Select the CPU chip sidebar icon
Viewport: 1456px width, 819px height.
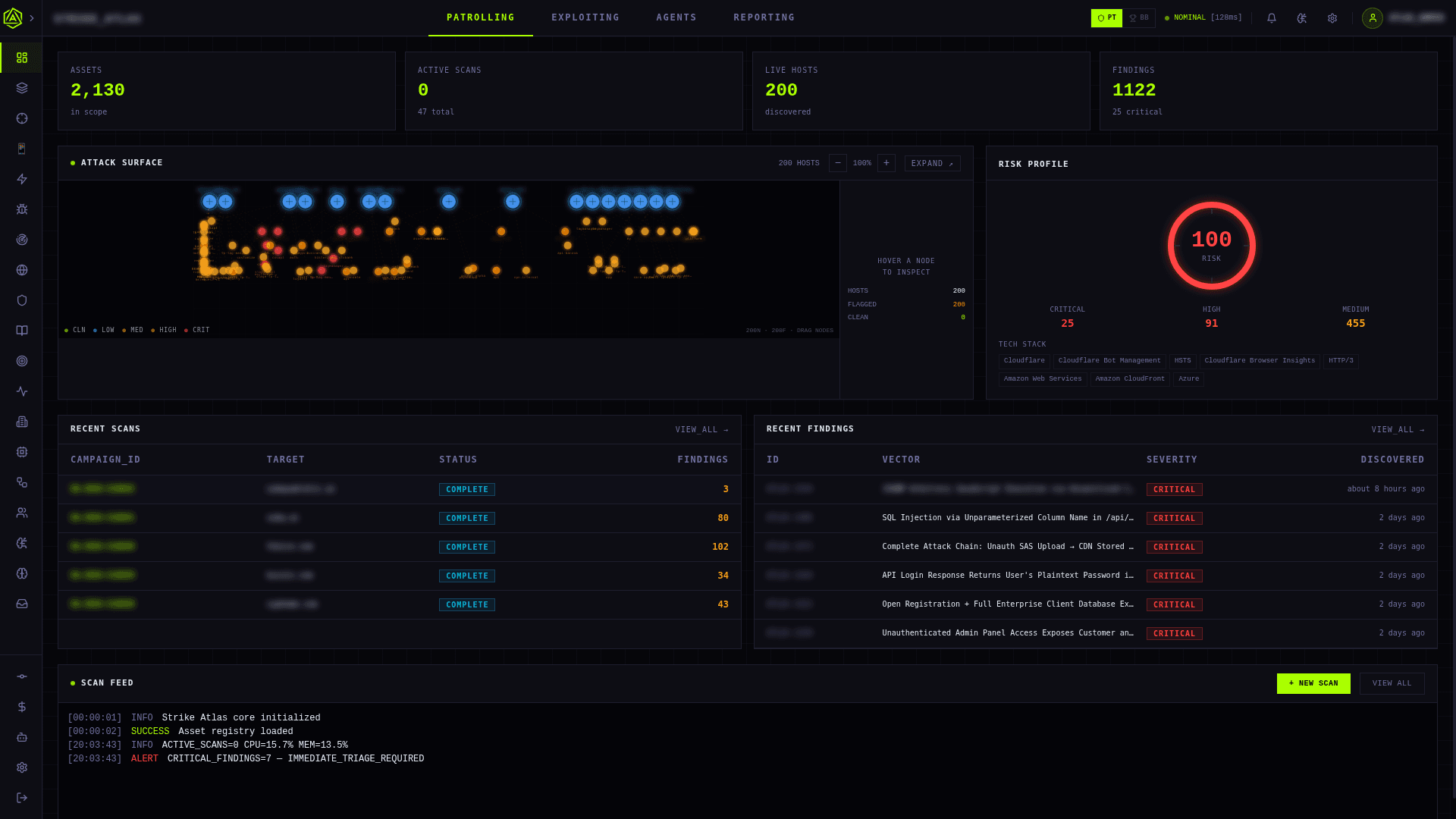(x=22, y=452)
